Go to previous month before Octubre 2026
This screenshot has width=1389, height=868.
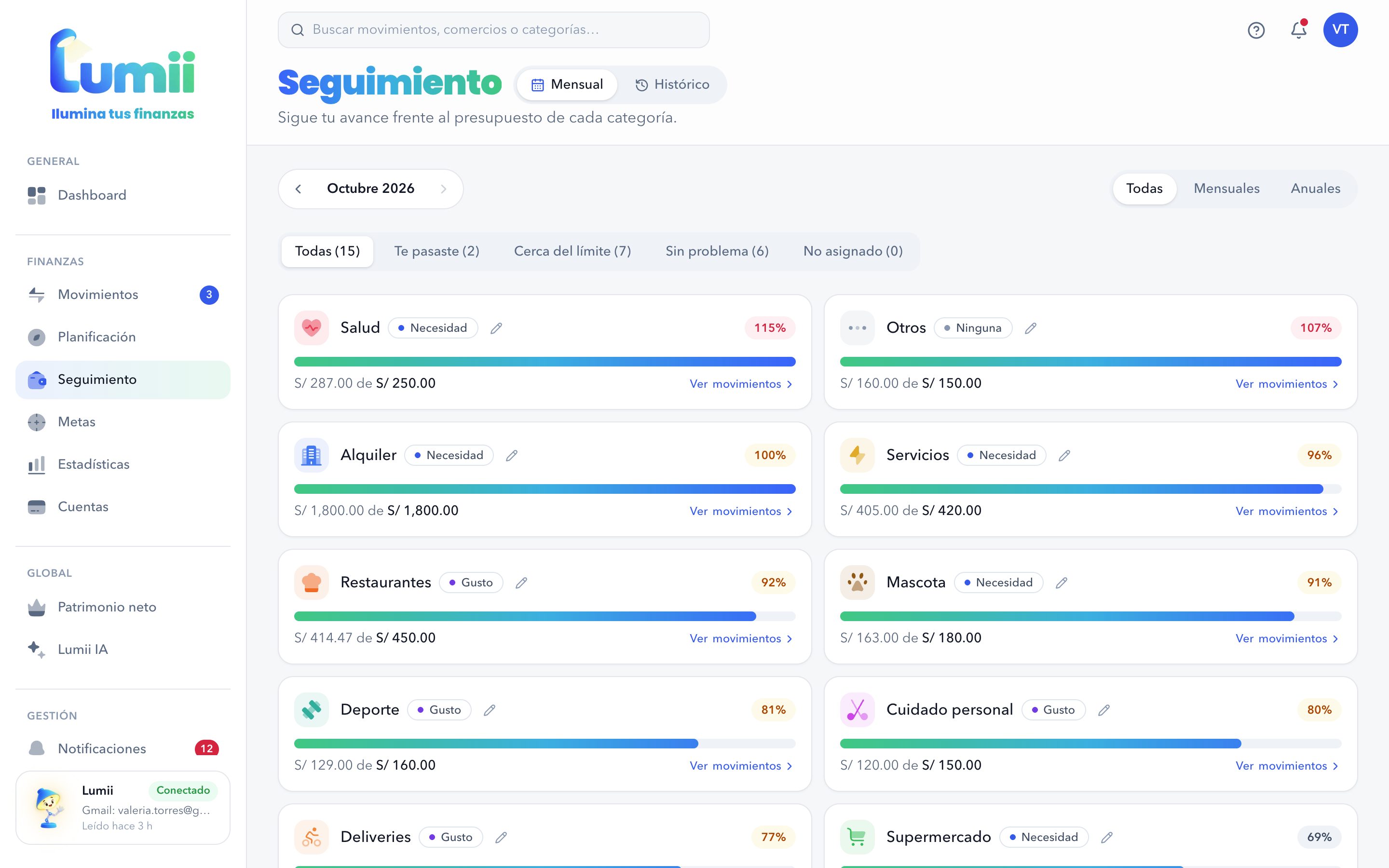[x=298, y=189]
